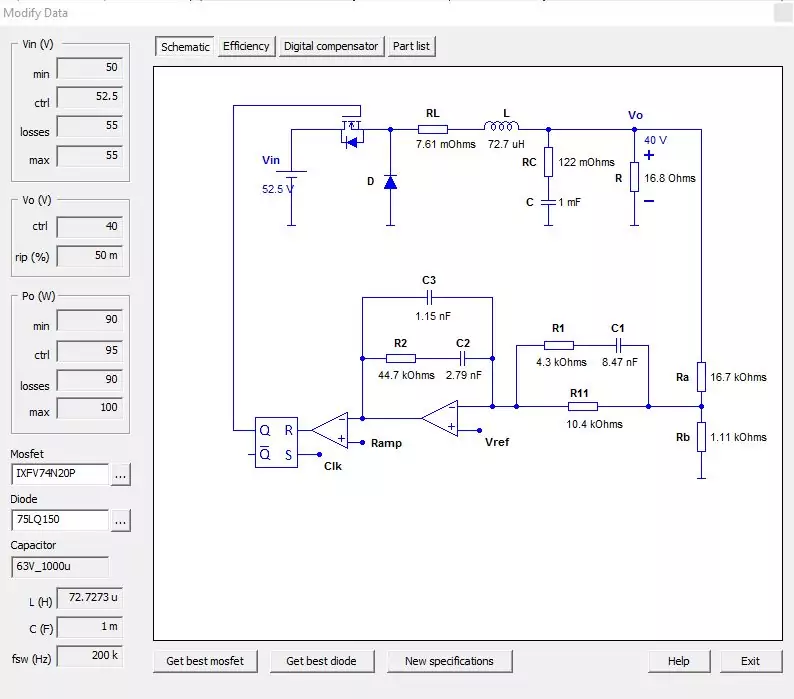Click the error amplifier triangle near Vref

click(x=439, y=418)
